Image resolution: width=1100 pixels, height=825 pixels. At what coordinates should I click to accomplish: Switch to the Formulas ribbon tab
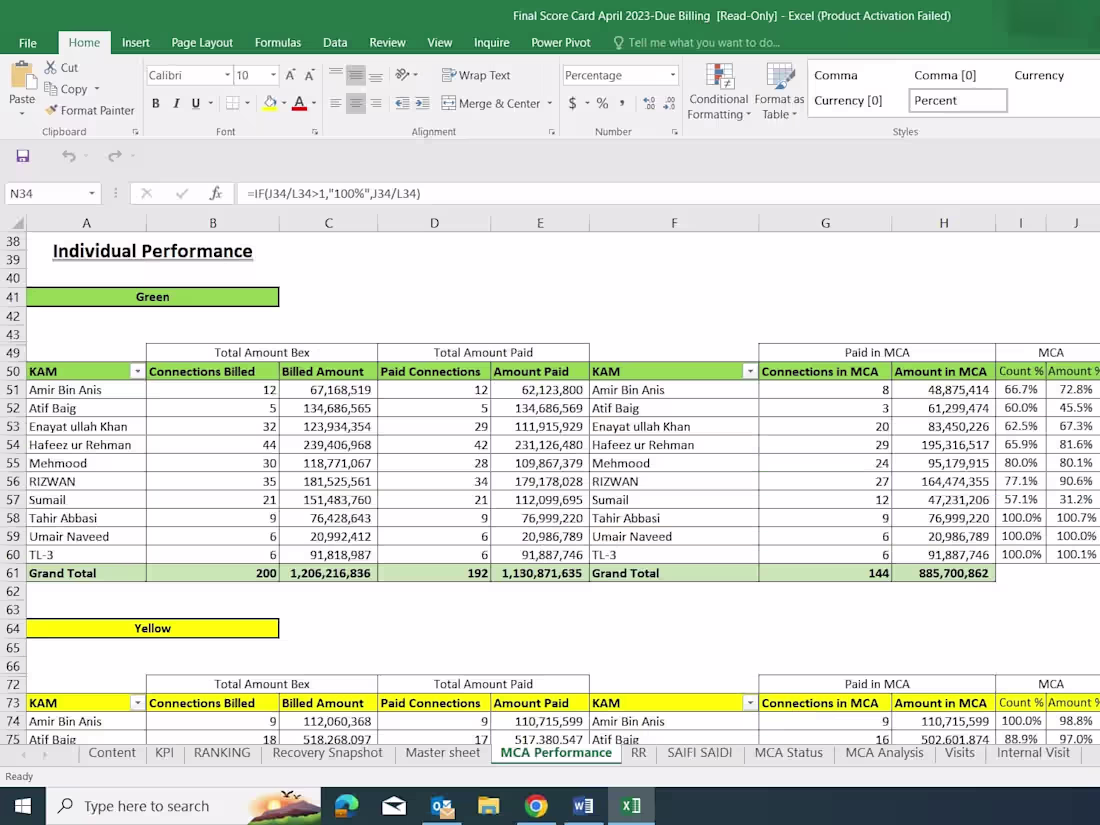277,42
